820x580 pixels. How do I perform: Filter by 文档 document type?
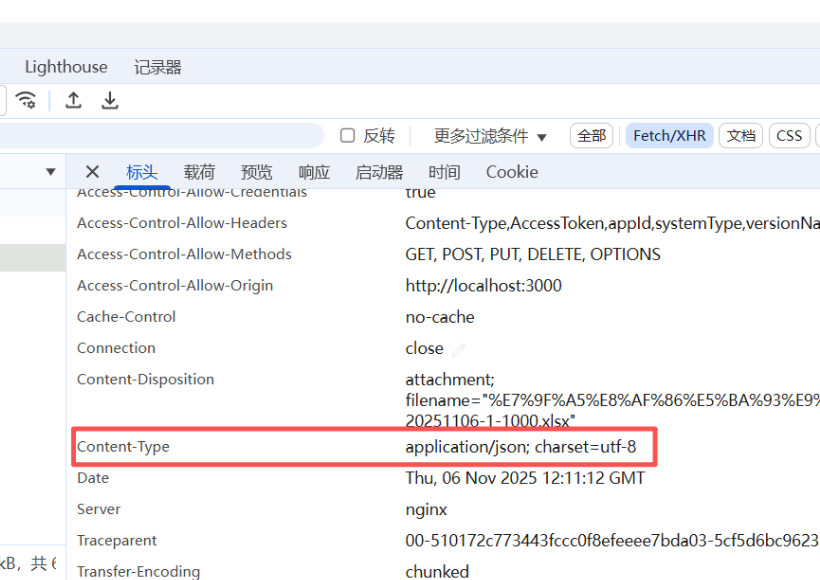741,136
